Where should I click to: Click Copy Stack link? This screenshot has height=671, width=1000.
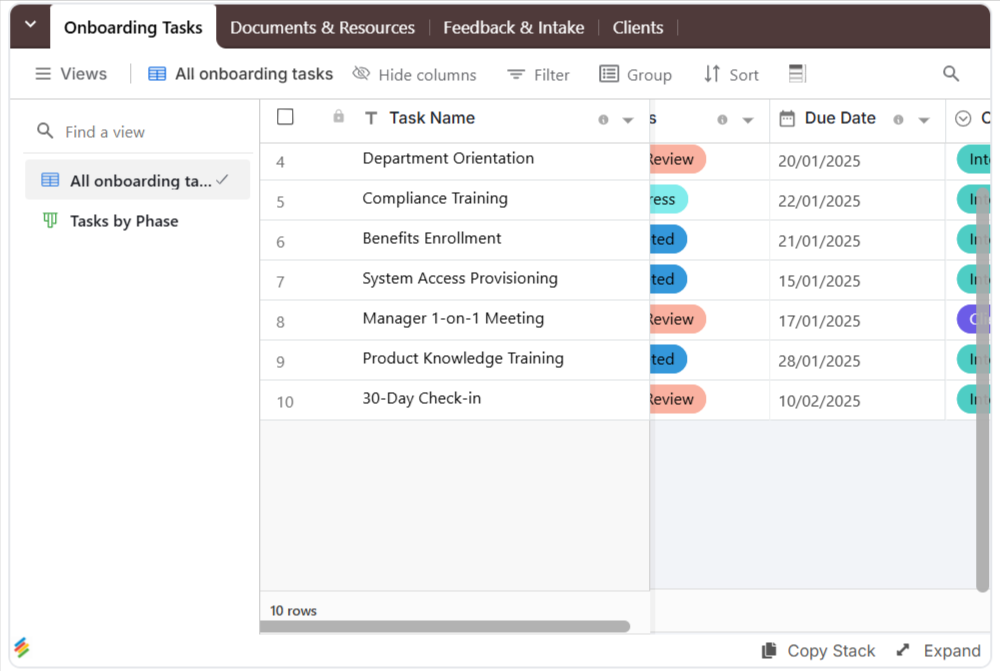pyautogui.click(x=818, y=651)
